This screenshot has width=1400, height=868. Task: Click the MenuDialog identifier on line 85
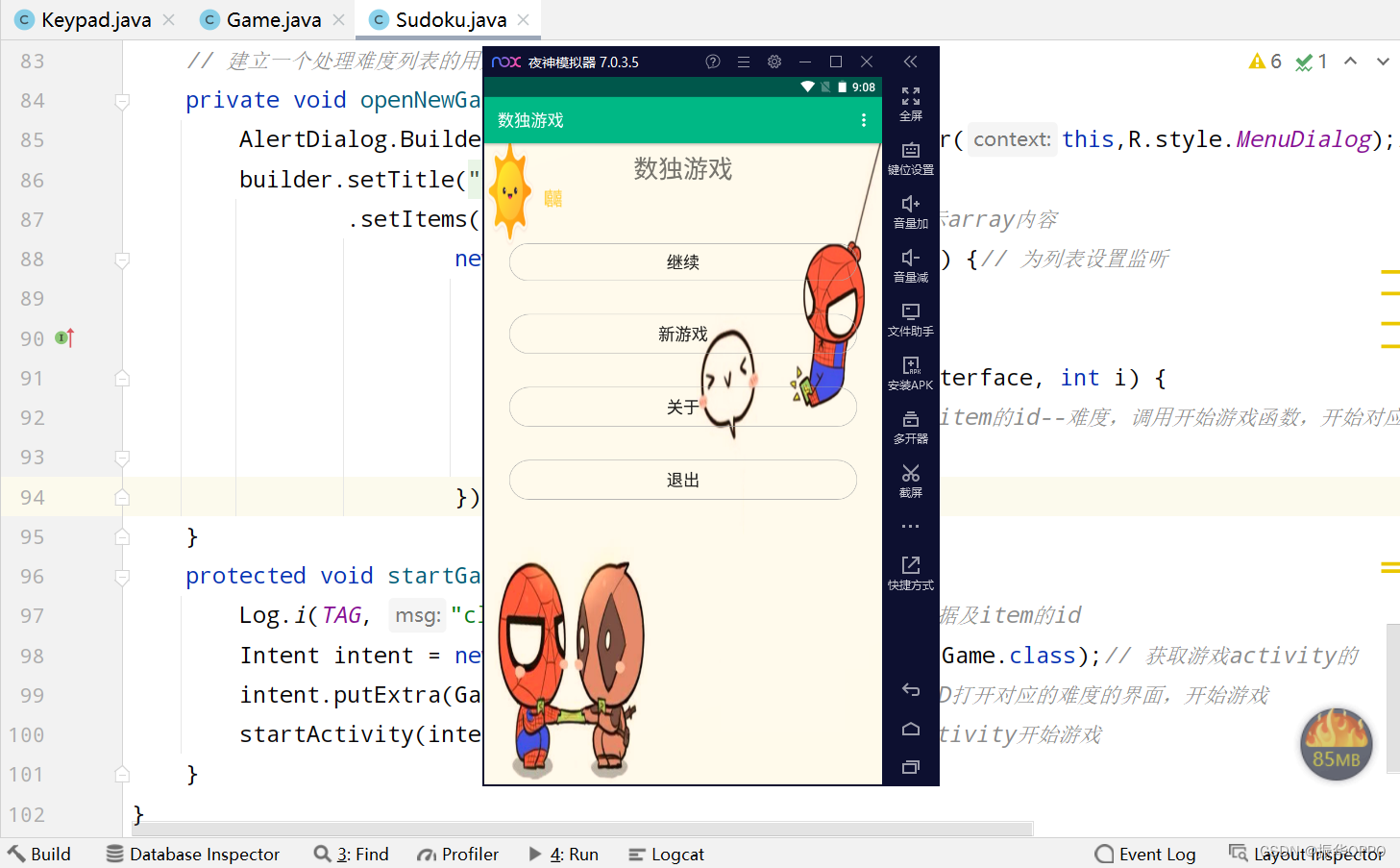point(1304,139)
